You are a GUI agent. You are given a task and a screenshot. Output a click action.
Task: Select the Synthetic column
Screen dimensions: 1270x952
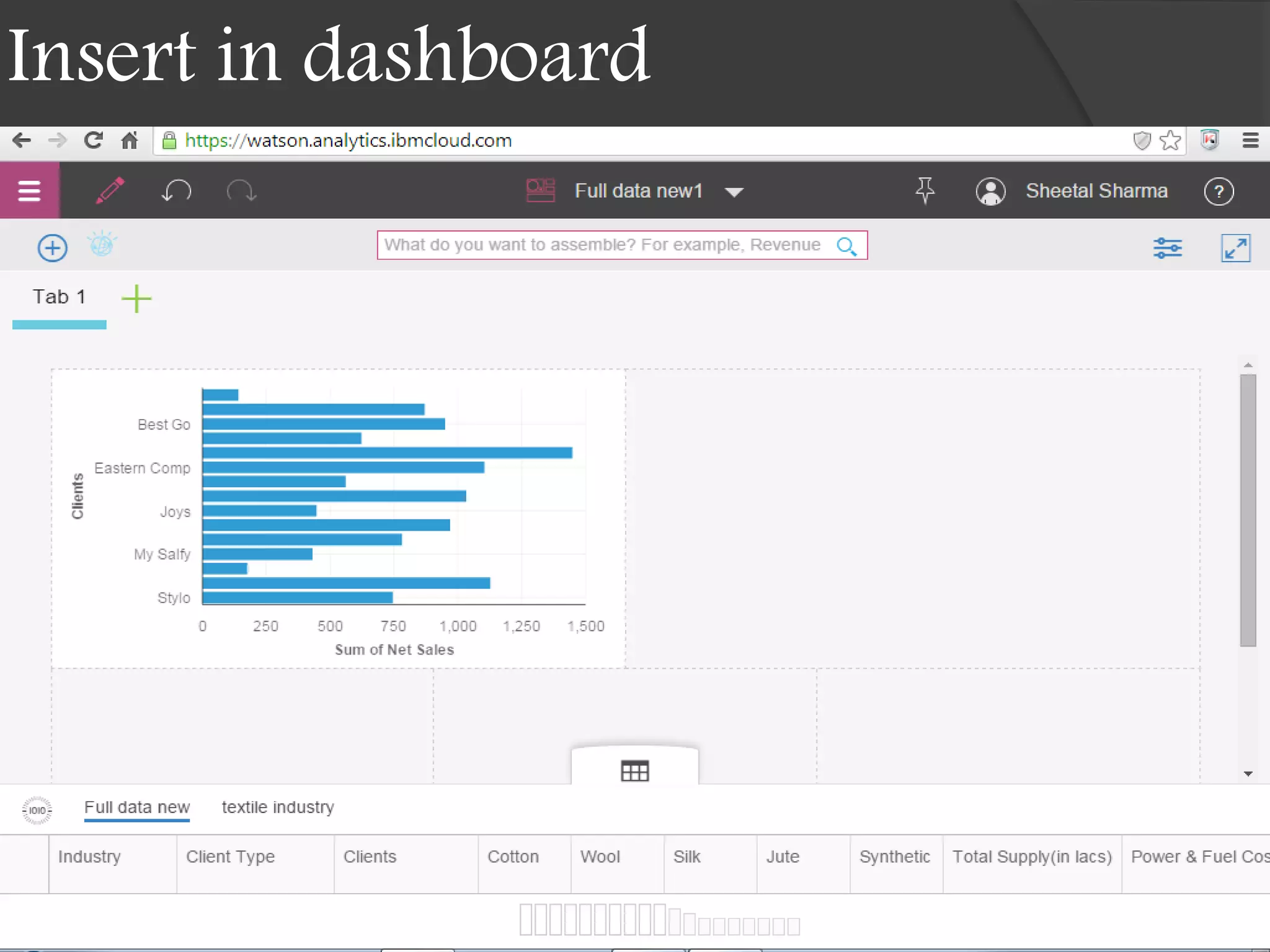tap(897, 863)
